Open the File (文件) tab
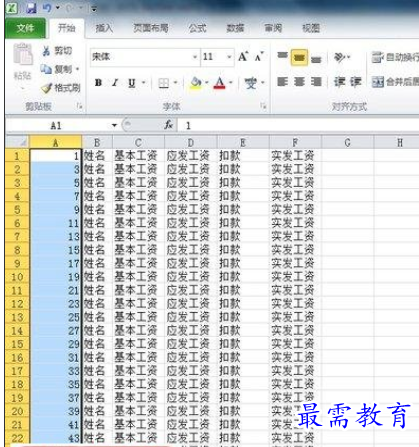419x447 pixels. click(25, 28)
